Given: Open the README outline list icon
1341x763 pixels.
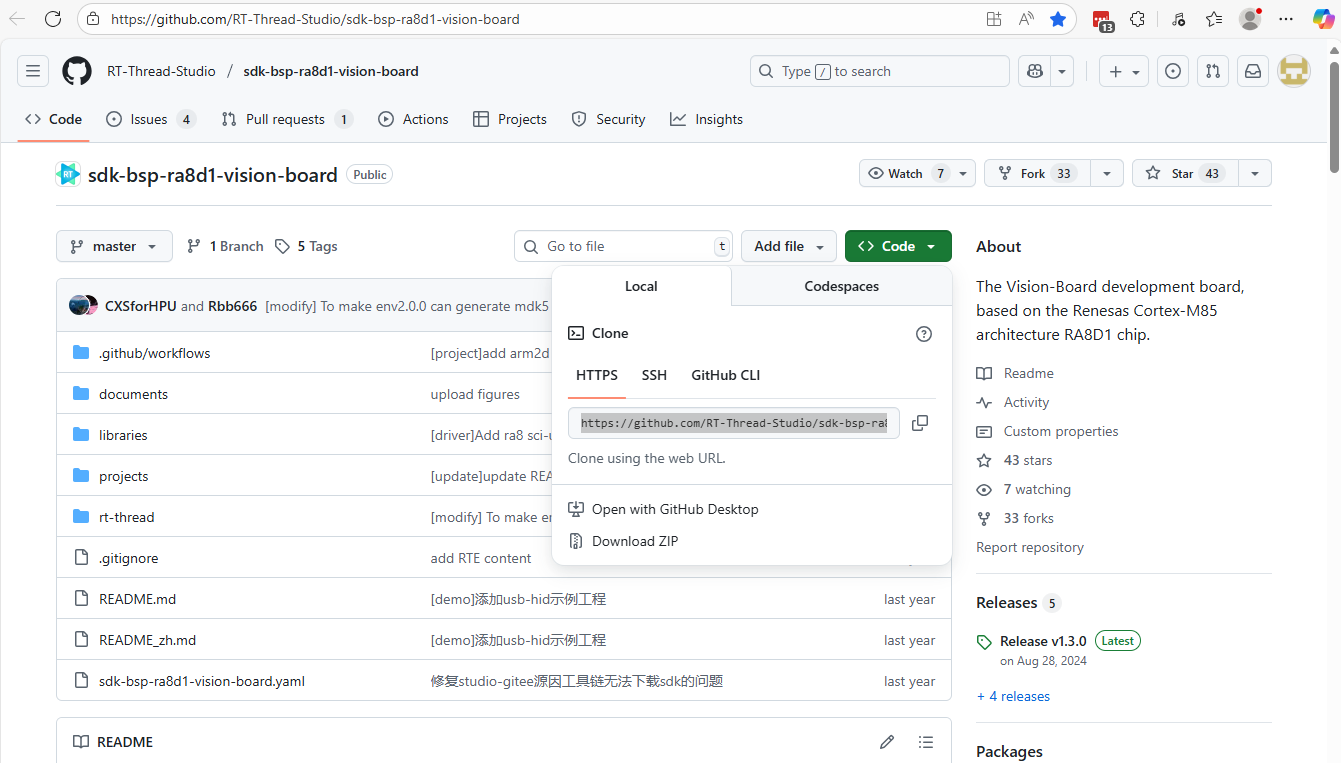Looking at the screenshot, I should point(926,742).
